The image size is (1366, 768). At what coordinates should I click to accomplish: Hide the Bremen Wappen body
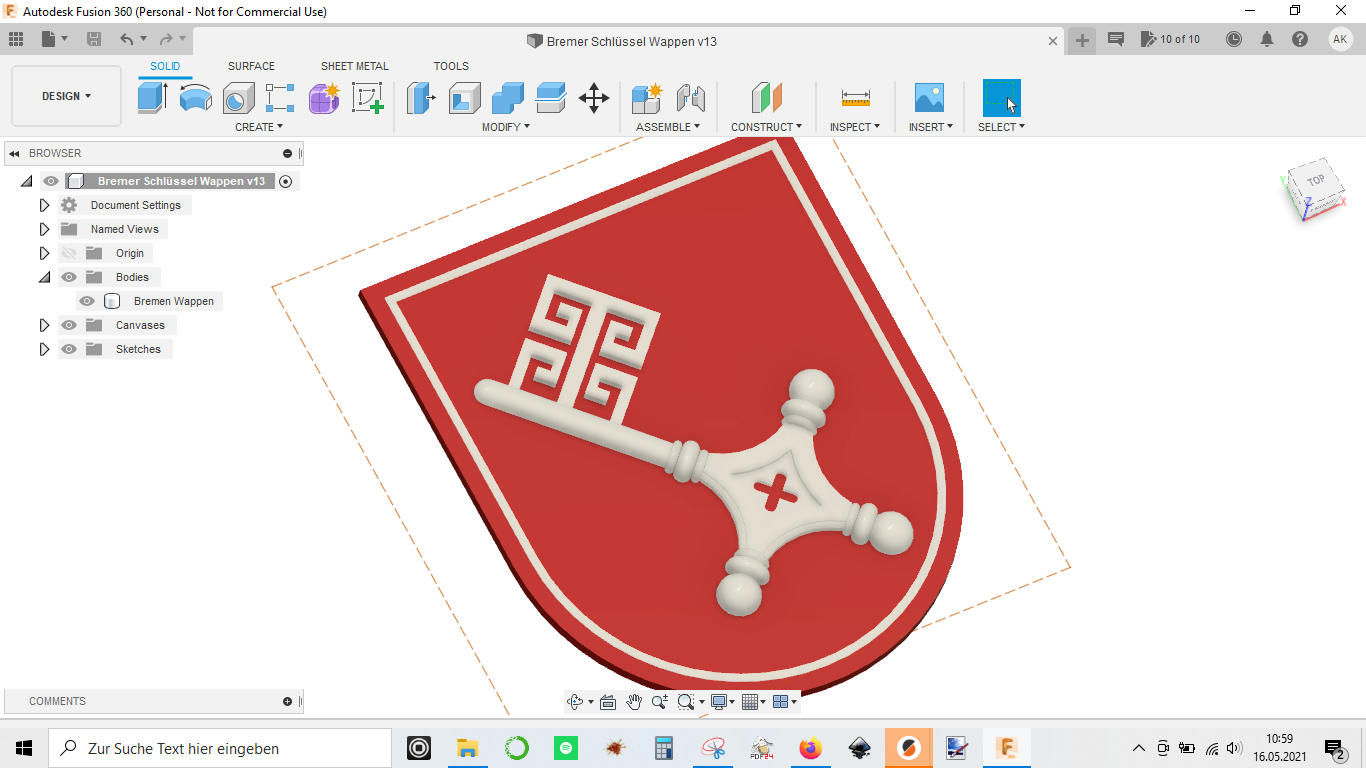coord(87,301)
